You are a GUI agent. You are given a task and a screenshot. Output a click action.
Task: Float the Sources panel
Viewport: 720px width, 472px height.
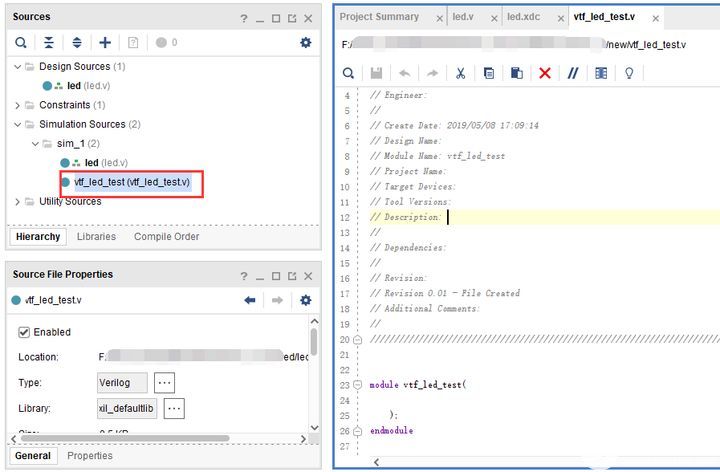[292, 18]
